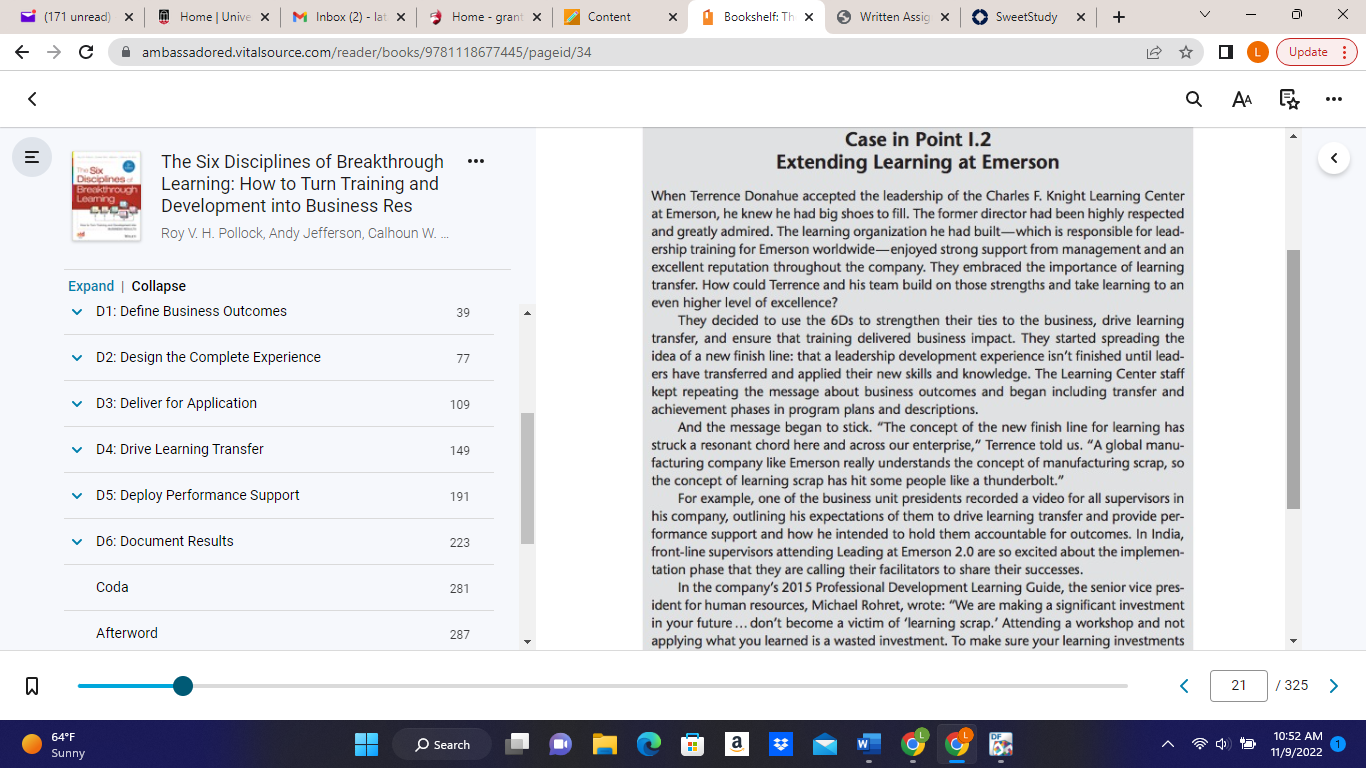
Task: Click the reader back arrow
Action: click(32, 99)
